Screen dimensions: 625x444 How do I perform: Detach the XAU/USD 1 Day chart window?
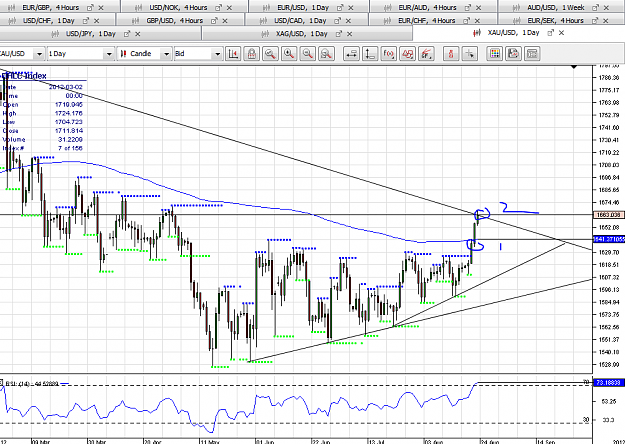pyautogui.click(x=550, y=33)
